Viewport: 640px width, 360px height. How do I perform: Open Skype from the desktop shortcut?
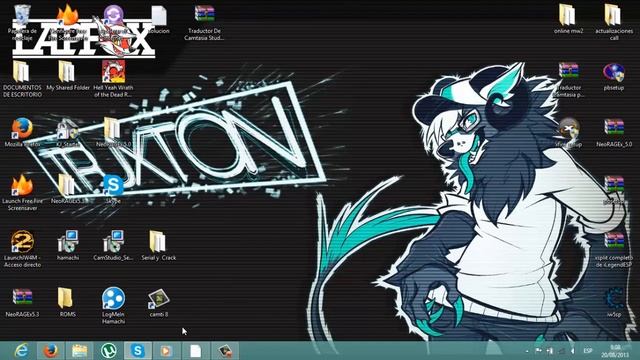click(x=113, y=185)
